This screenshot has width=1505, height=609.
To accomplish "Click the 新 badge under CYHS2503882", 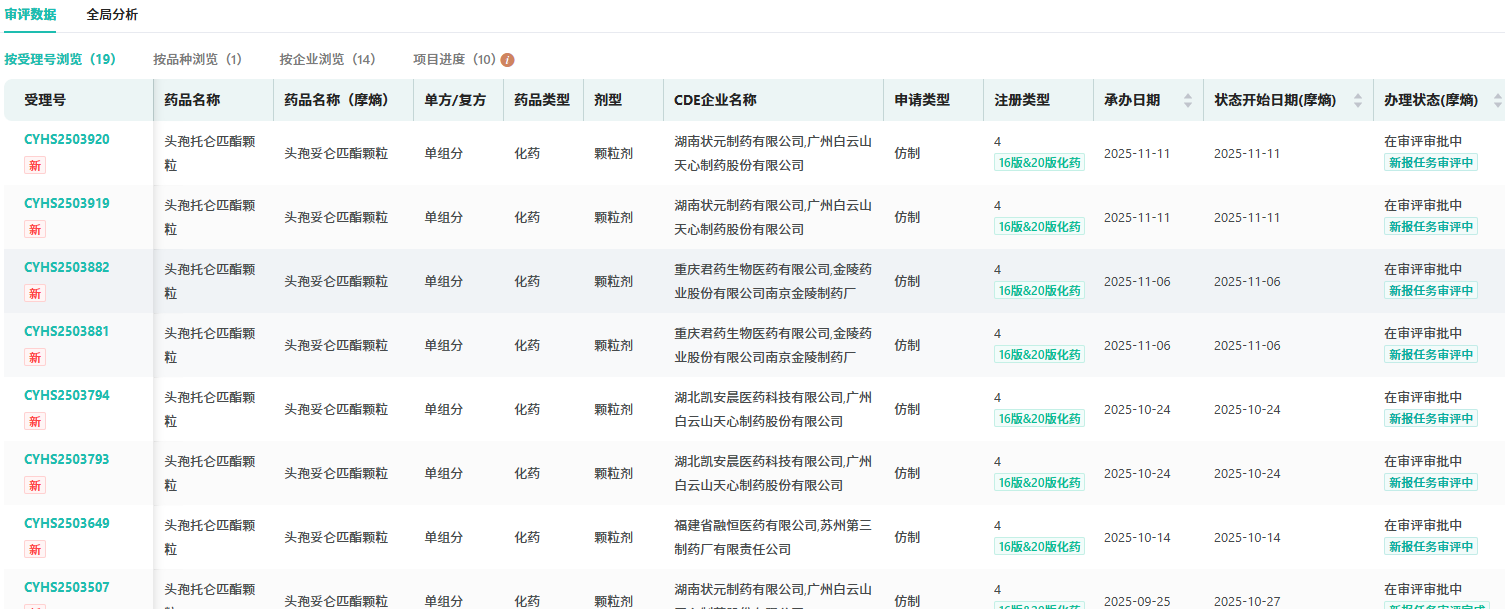I will click(35, 293).
